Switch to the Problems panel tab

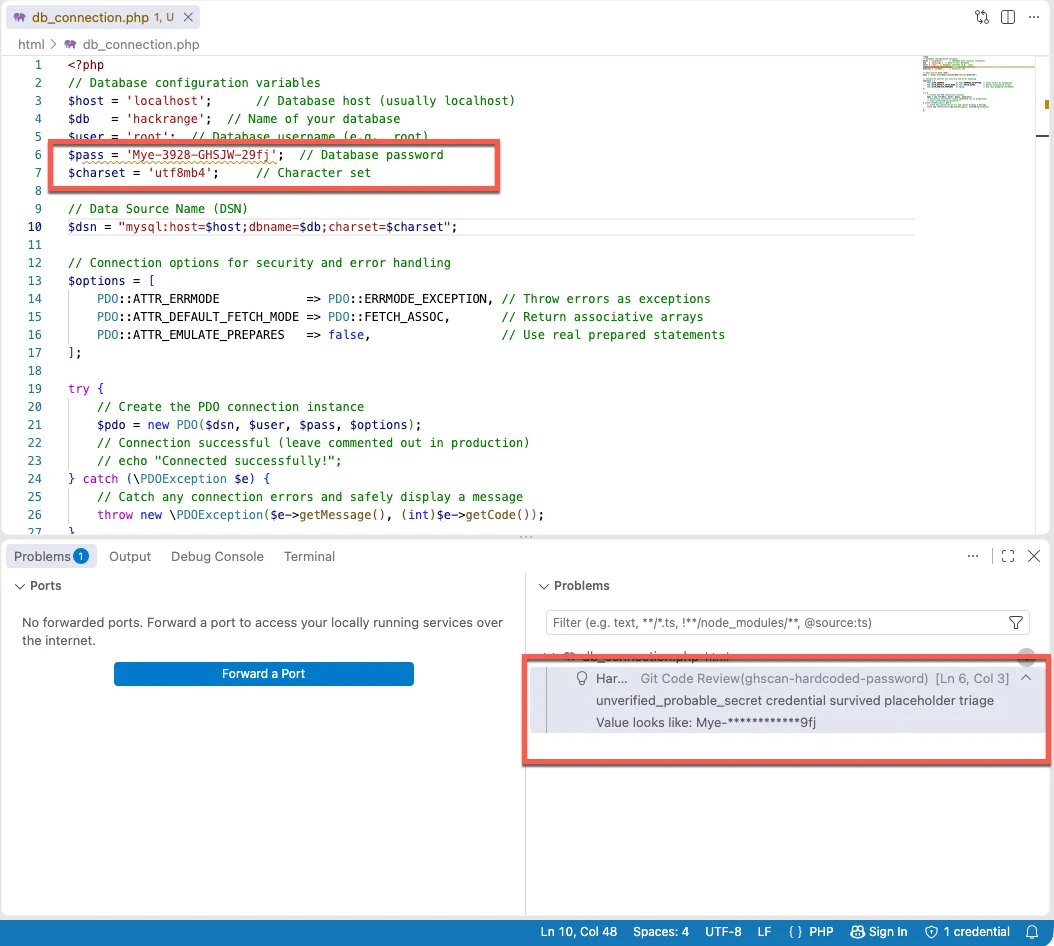50,556
